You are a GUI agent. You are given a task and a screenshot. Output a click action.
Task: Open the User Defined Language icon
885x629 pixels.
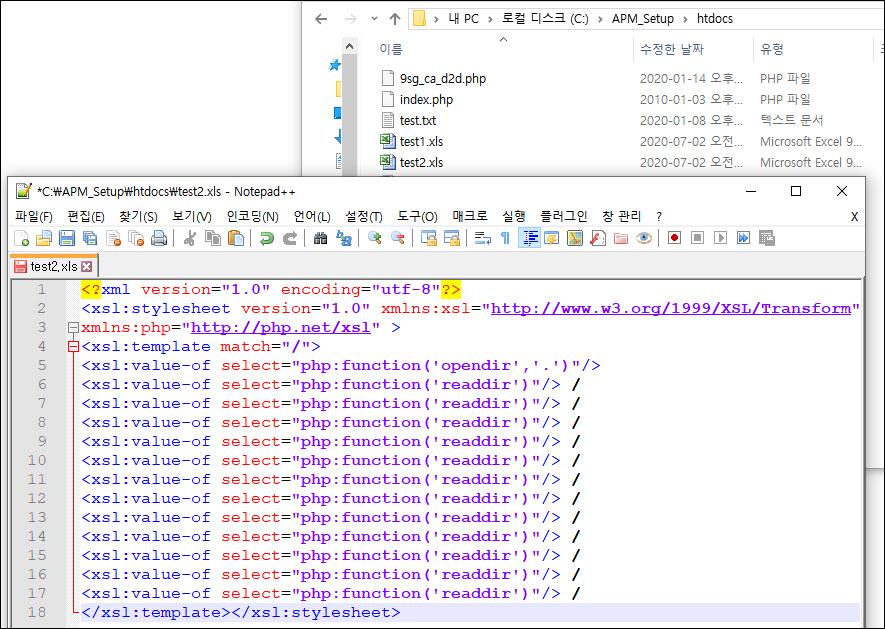551,238
